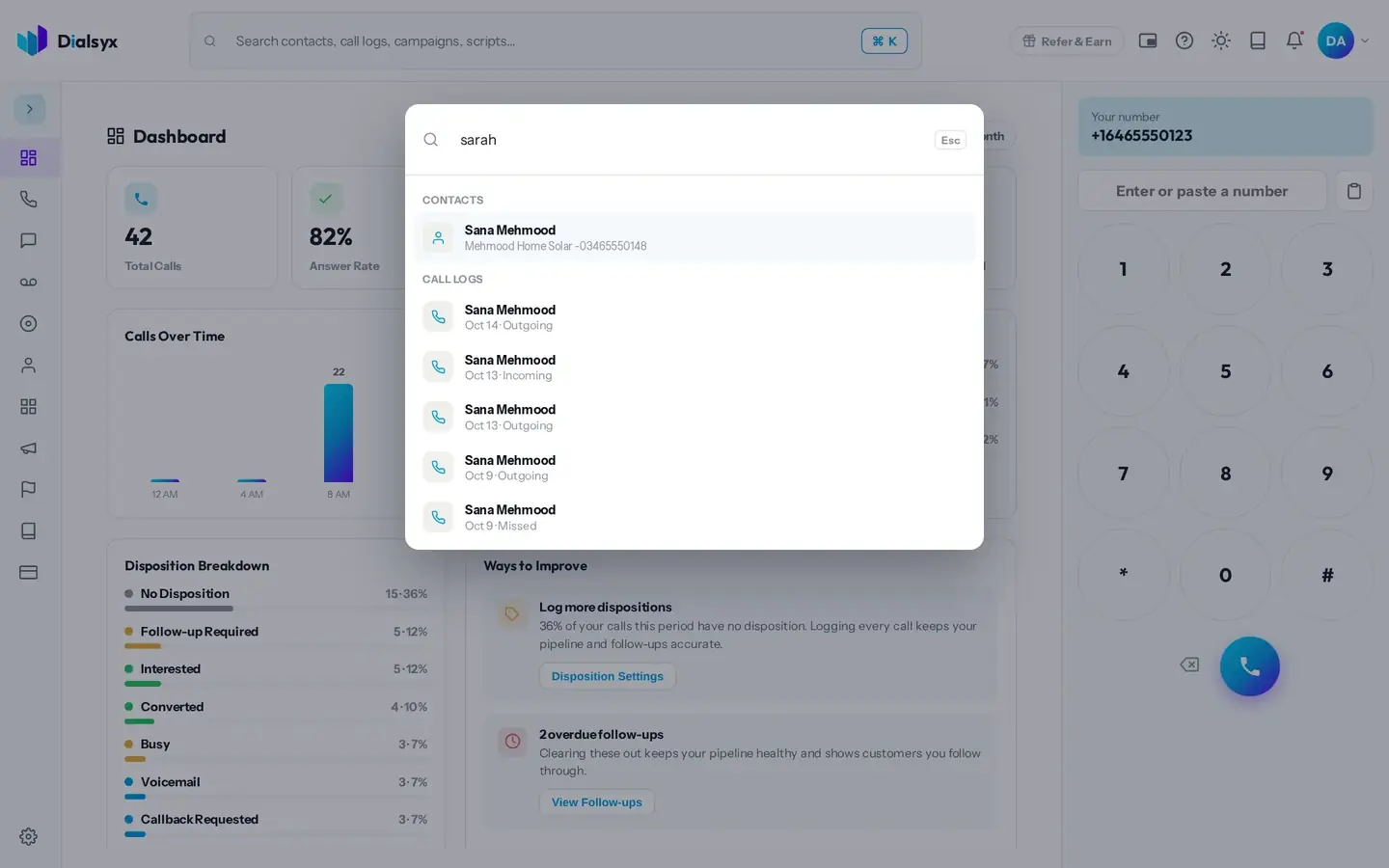Open Sana Mehmood Oct 14 Outgoing call log
The width and height of the screenshot is (1389, 868).
pos(694,316)
